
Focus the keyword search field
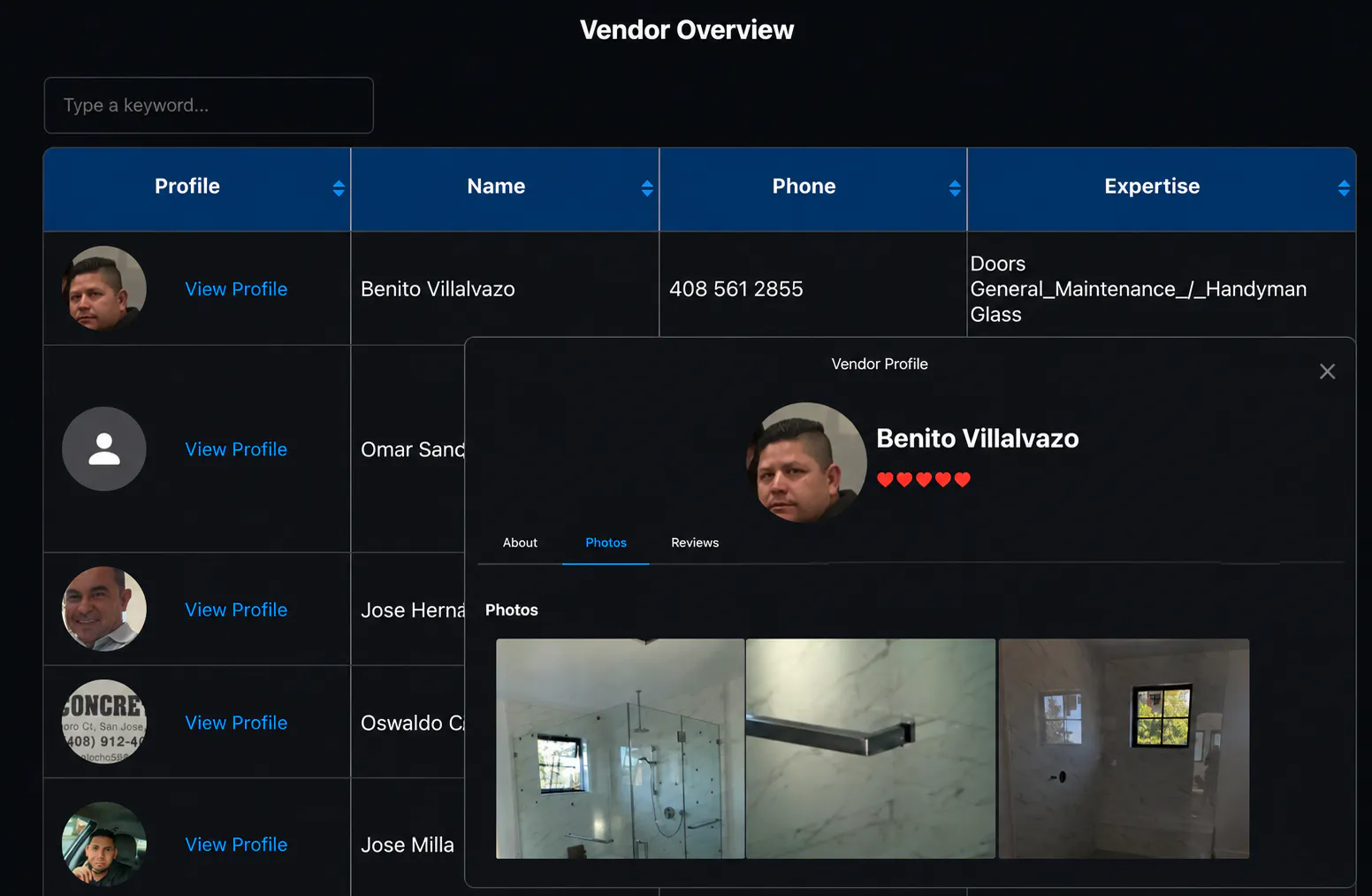pyautogui.click(x=209, y=105)
